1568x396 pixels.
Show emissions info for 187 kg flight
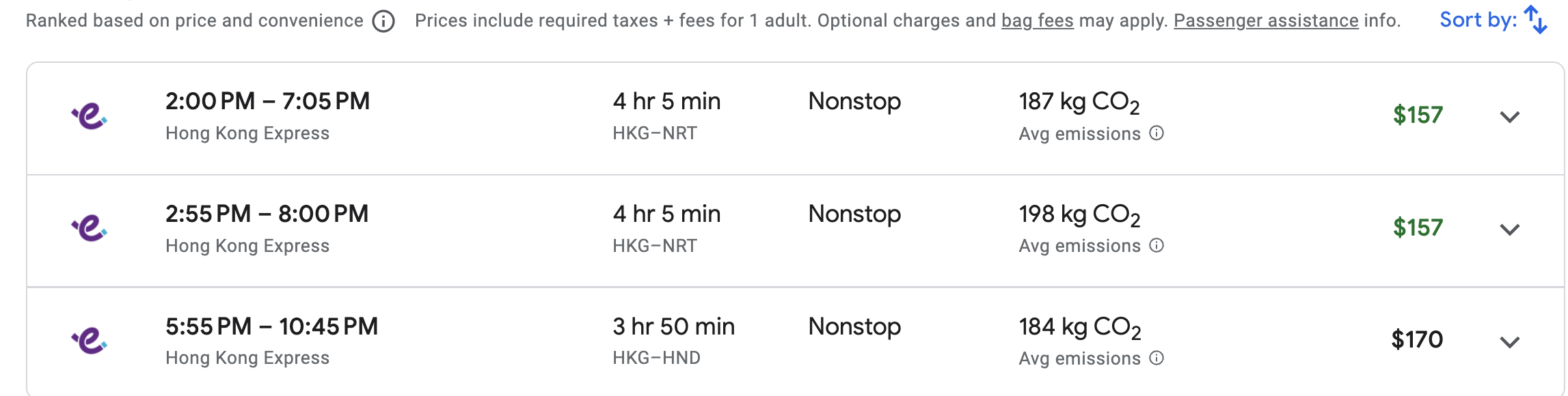1157,133
